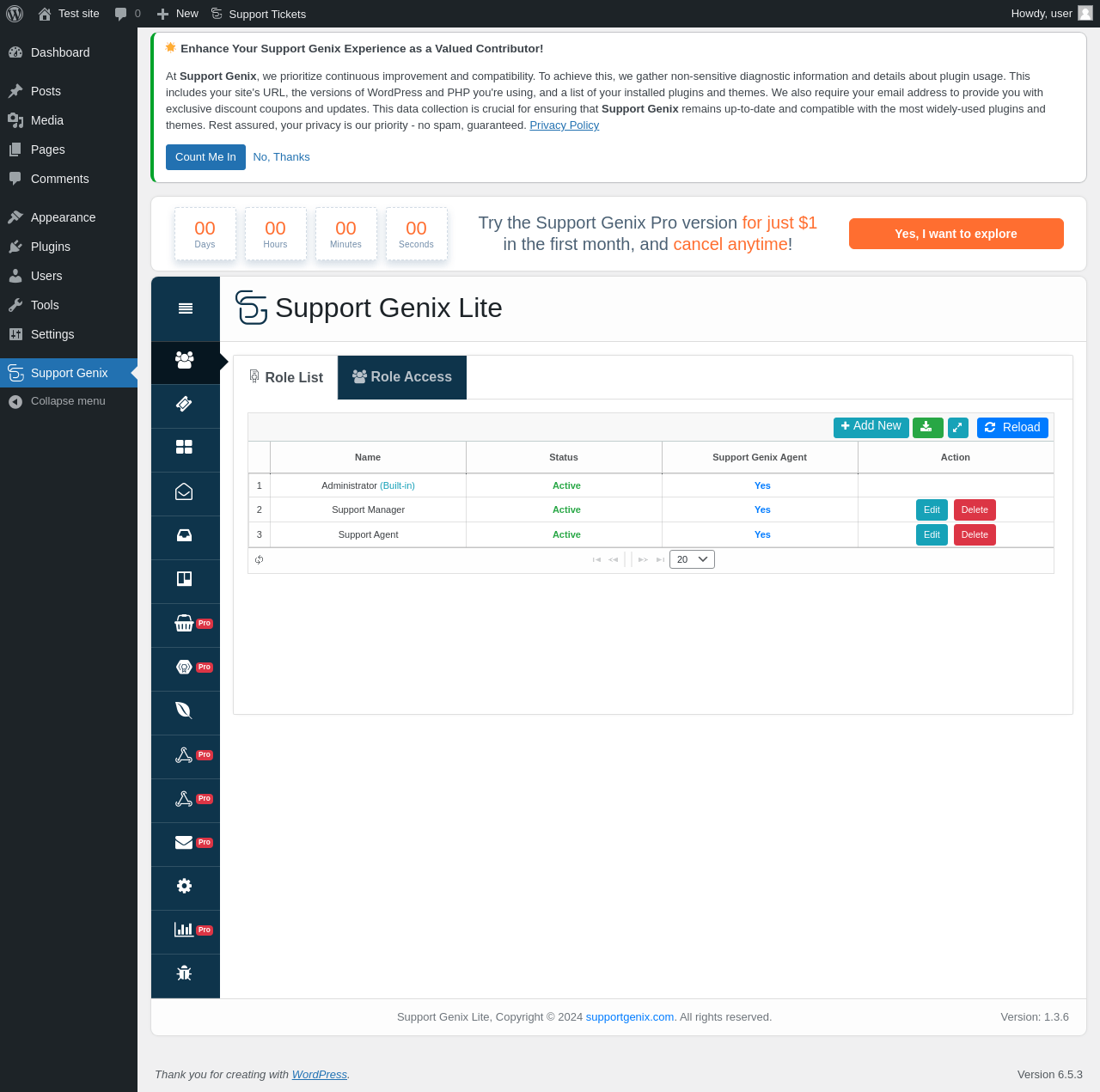Open the open-envelope icon in plugin sidebar
Screen dimensions: 1100x1092
184,491
